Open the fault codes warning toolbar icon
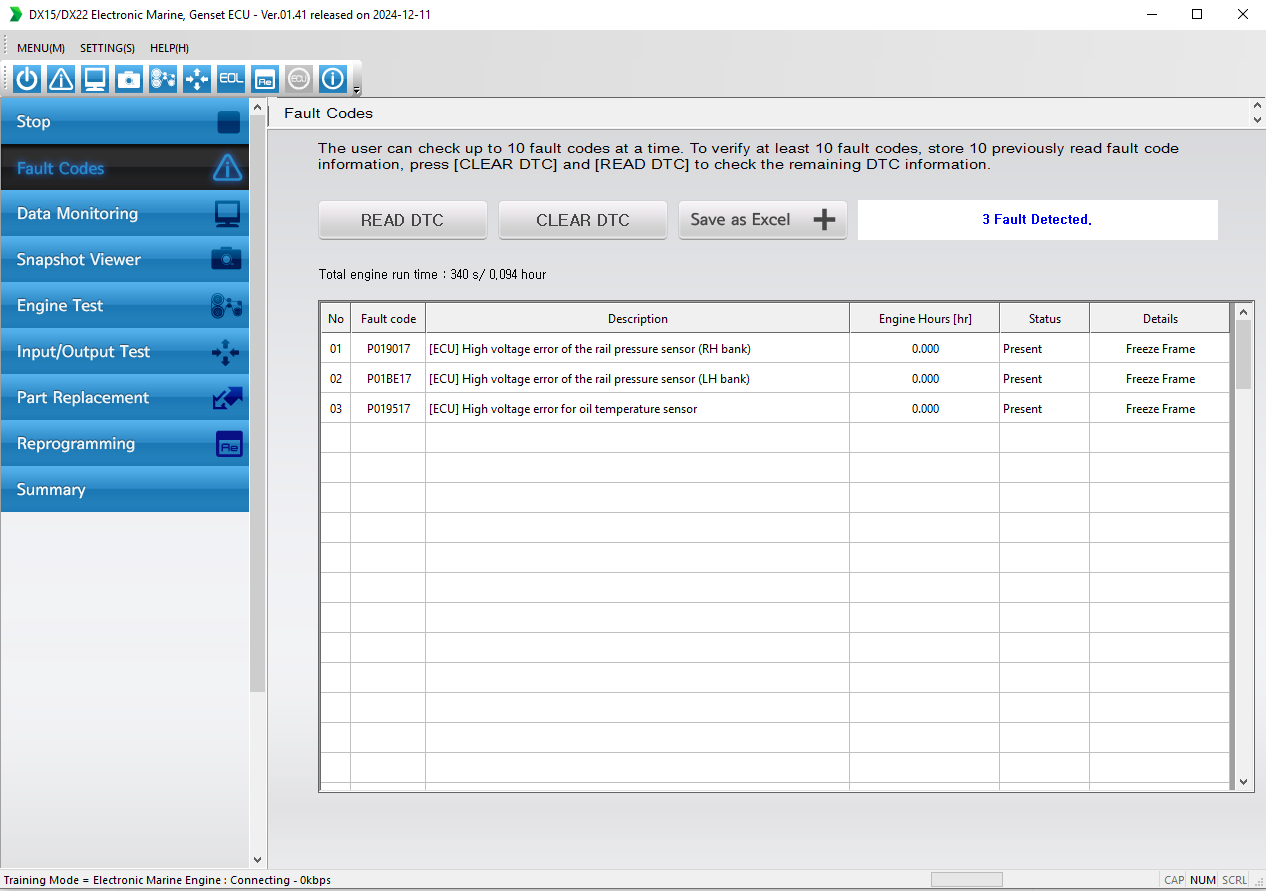 [61, 78]
